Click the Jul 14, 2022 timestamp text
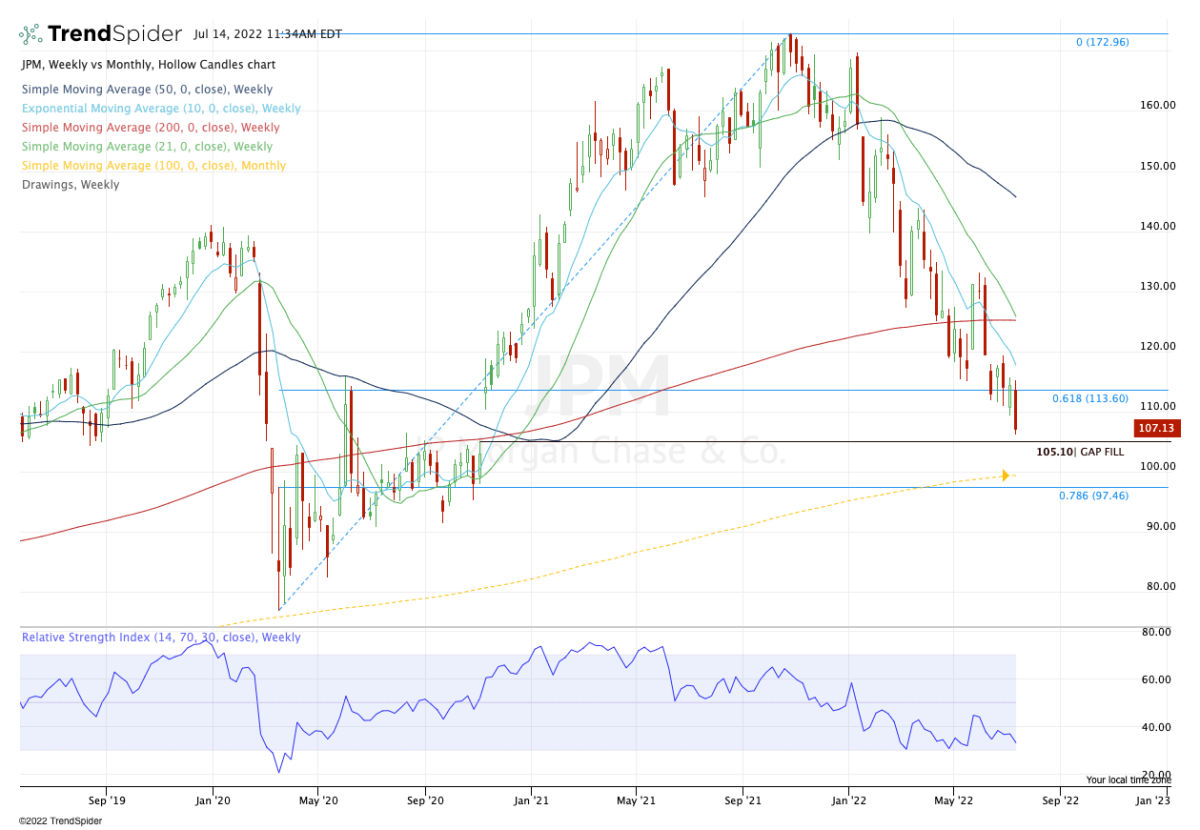Image resolution: width=1200 pixels, height=830 pixels. 268,34
